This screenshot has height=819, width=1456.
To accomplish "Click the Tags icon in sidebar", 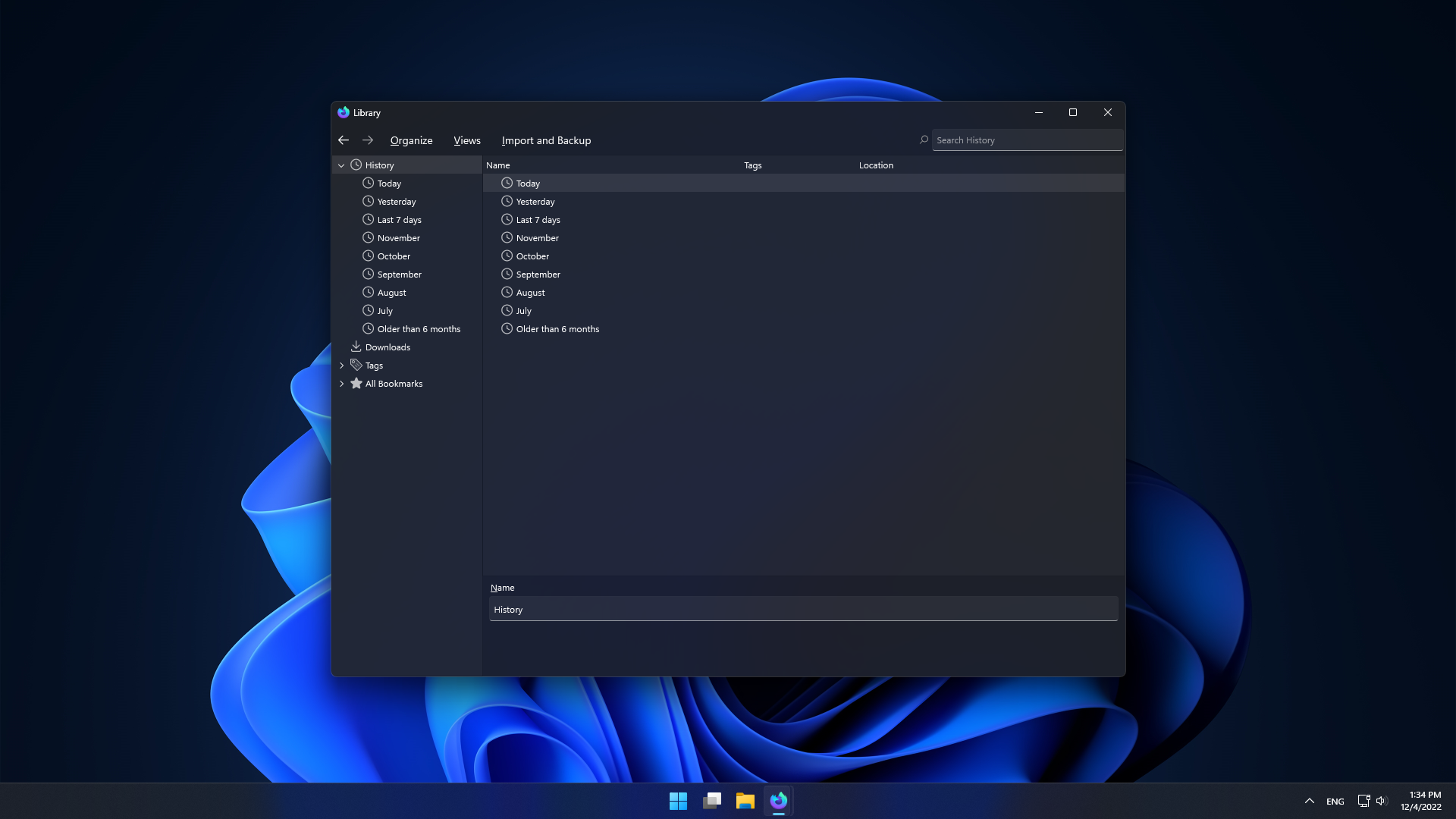I will click(356, 366).
